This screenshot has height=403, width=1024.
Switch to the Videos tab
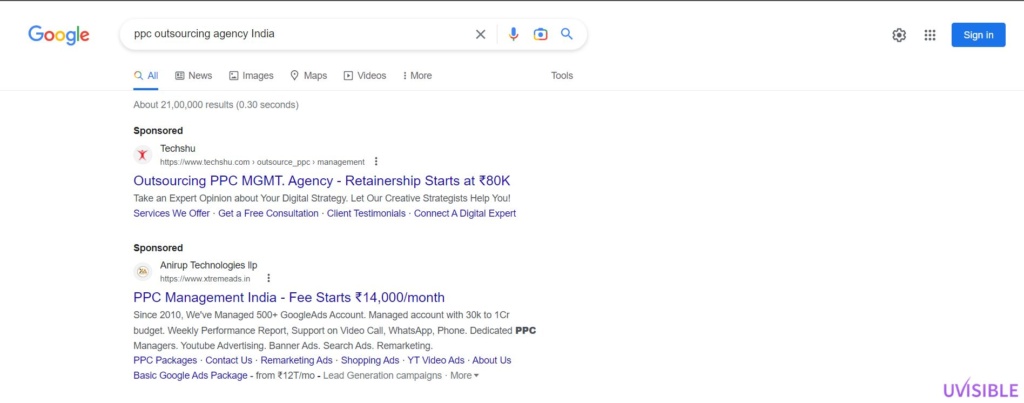[x=365, y=76]
